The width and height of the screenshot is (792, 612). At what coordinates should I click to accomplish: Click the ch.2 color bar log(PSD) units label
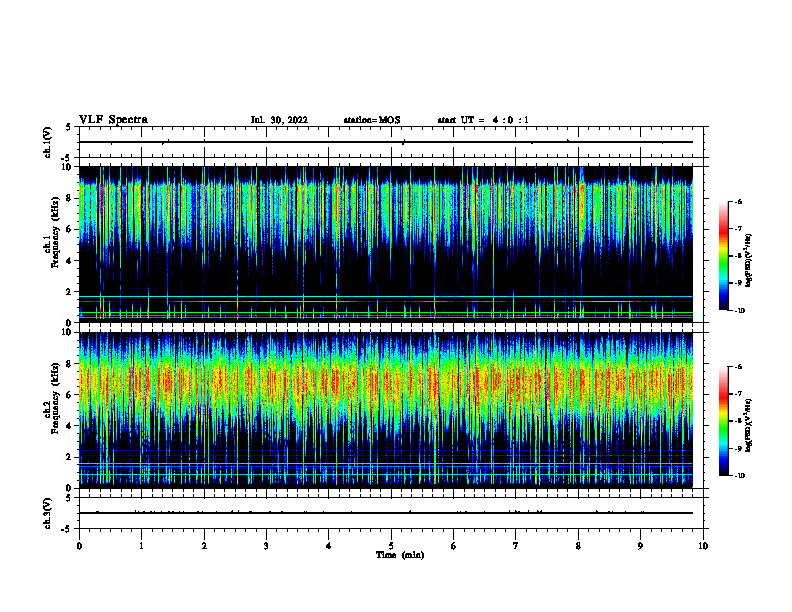coord(749,425)
